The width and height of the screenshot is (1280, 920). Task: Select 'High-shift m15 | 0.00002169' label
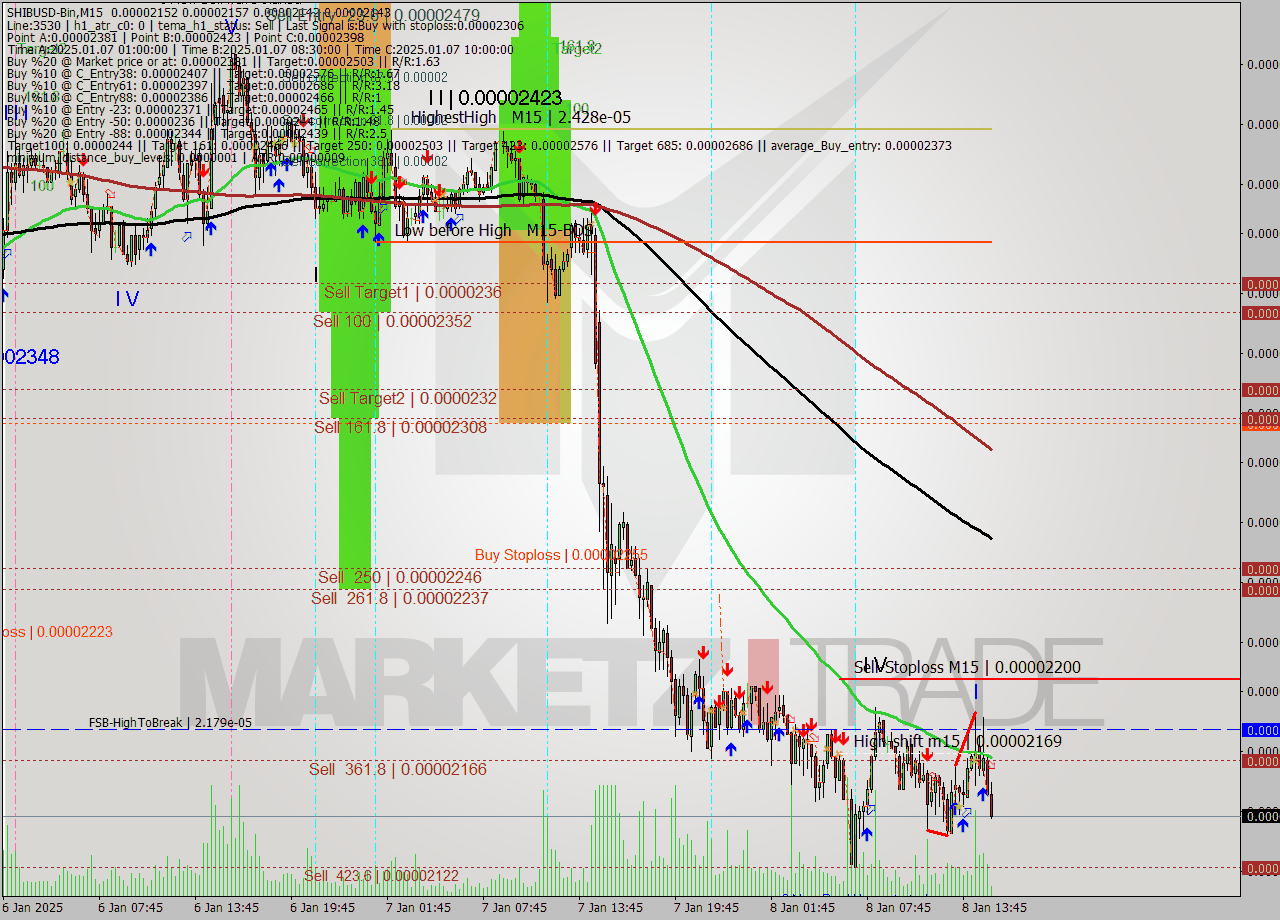[958, 741]
